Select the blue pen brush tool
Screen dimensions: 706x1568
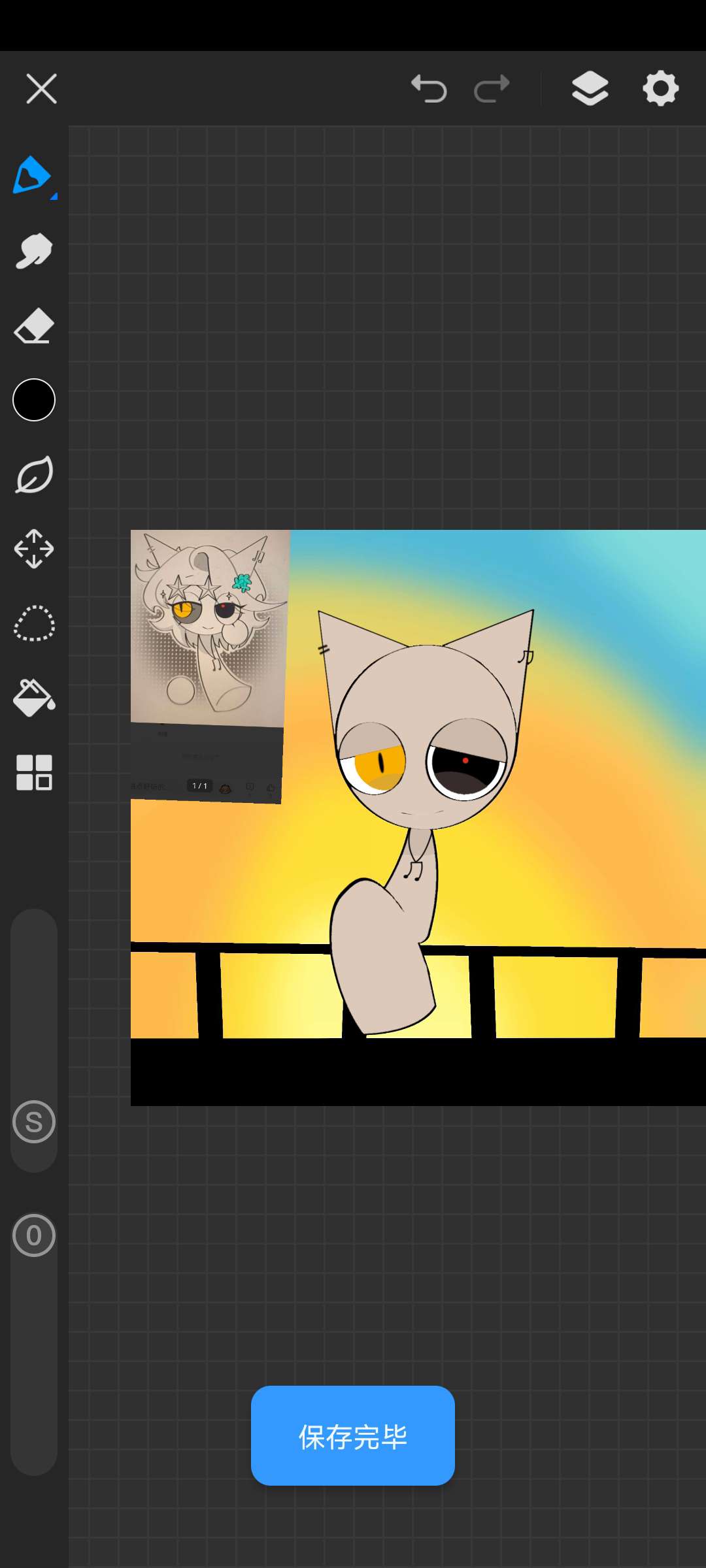tap(31, 175)
